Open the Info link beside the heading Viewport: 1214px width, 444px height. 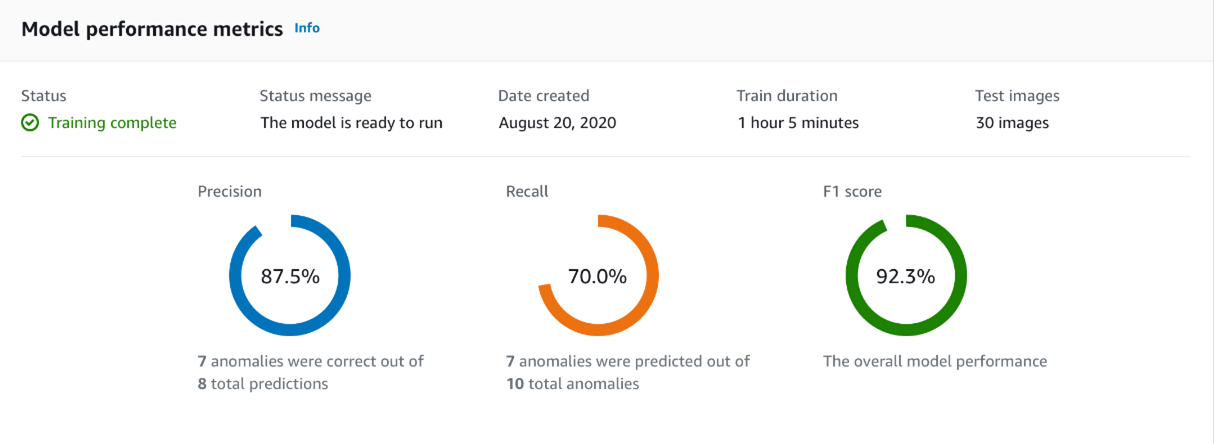(x=307, y=28)
